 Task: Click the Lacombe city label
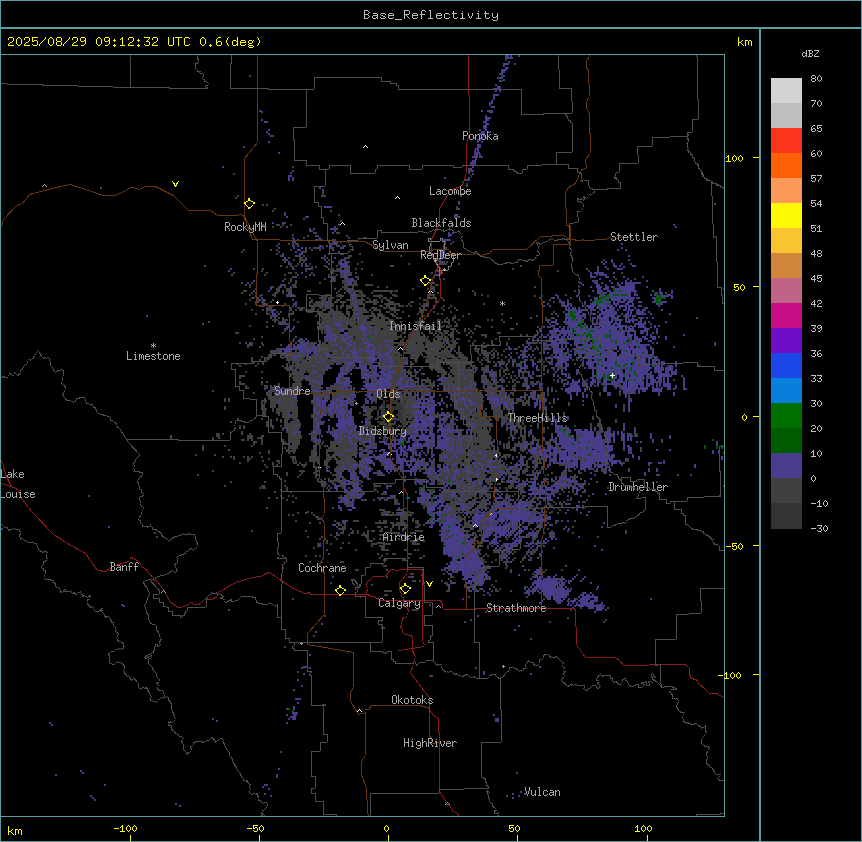tap(450, 191)
